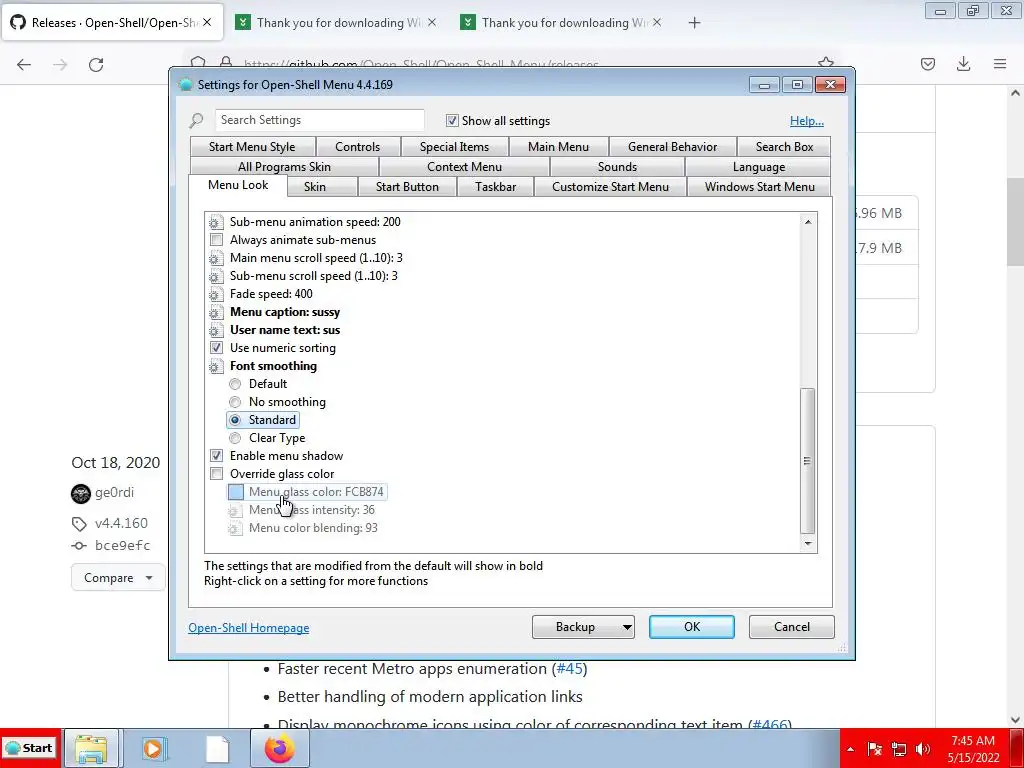The image size is (1024, 768).
Task: Click gear icon beside Main menu scroll speed
Action: point(216,258)
